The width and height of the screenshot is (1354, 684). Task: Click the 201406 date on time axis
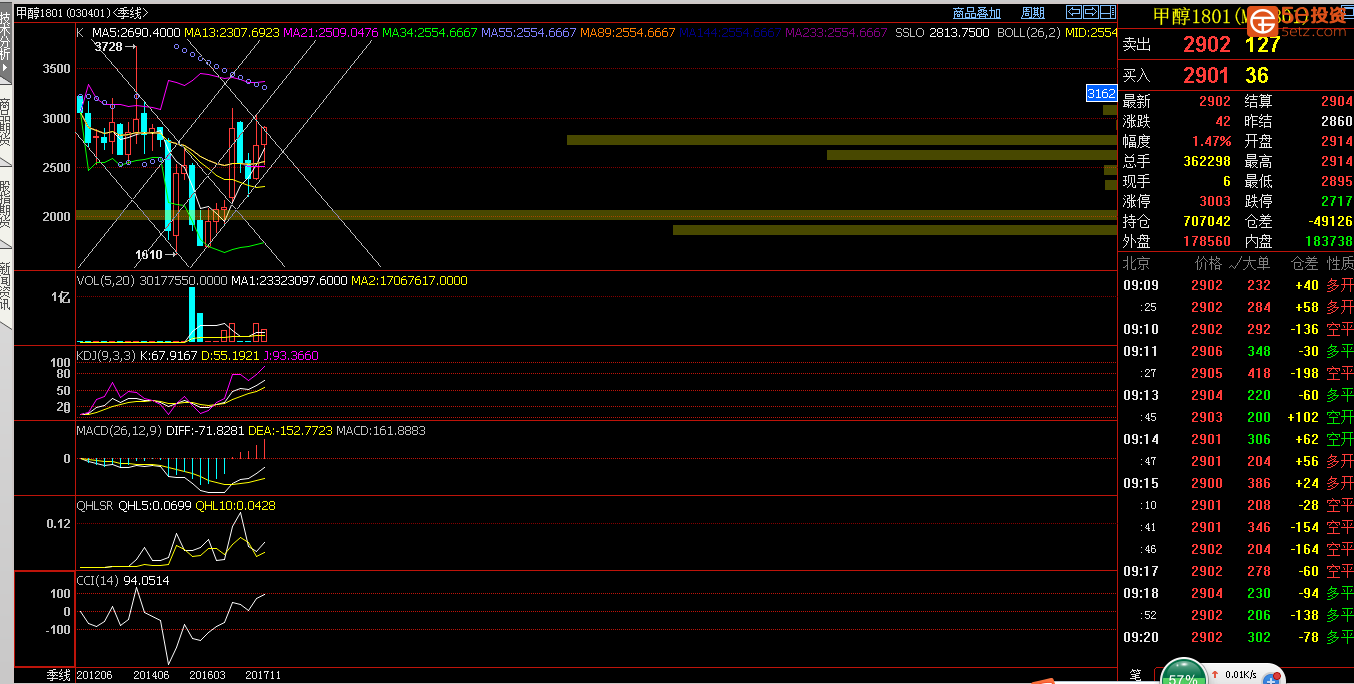pyautogui.click(x=151, y=675)
